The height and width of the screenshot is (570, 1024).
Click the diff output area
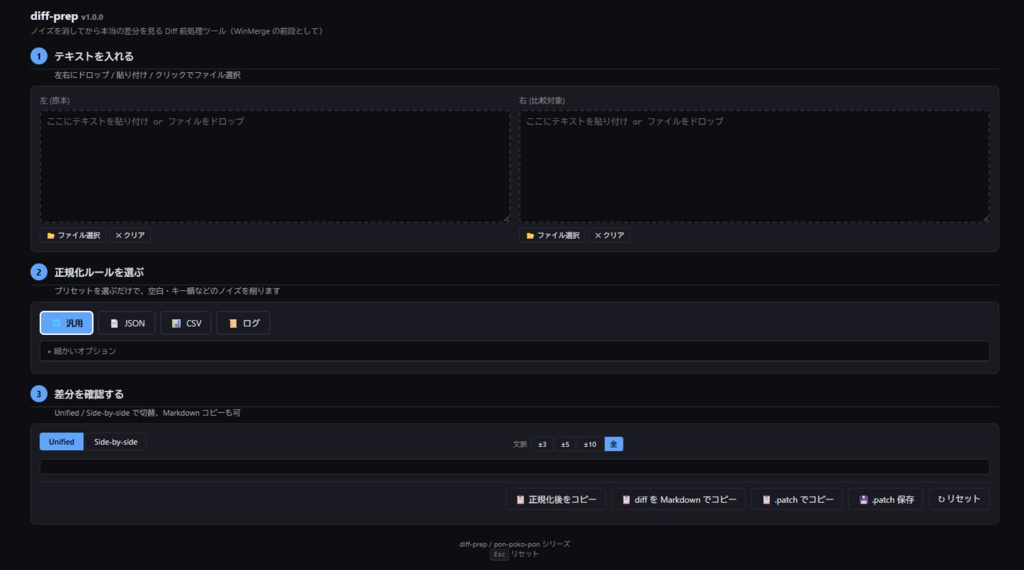pyautogui.click(x=515, y=466)
